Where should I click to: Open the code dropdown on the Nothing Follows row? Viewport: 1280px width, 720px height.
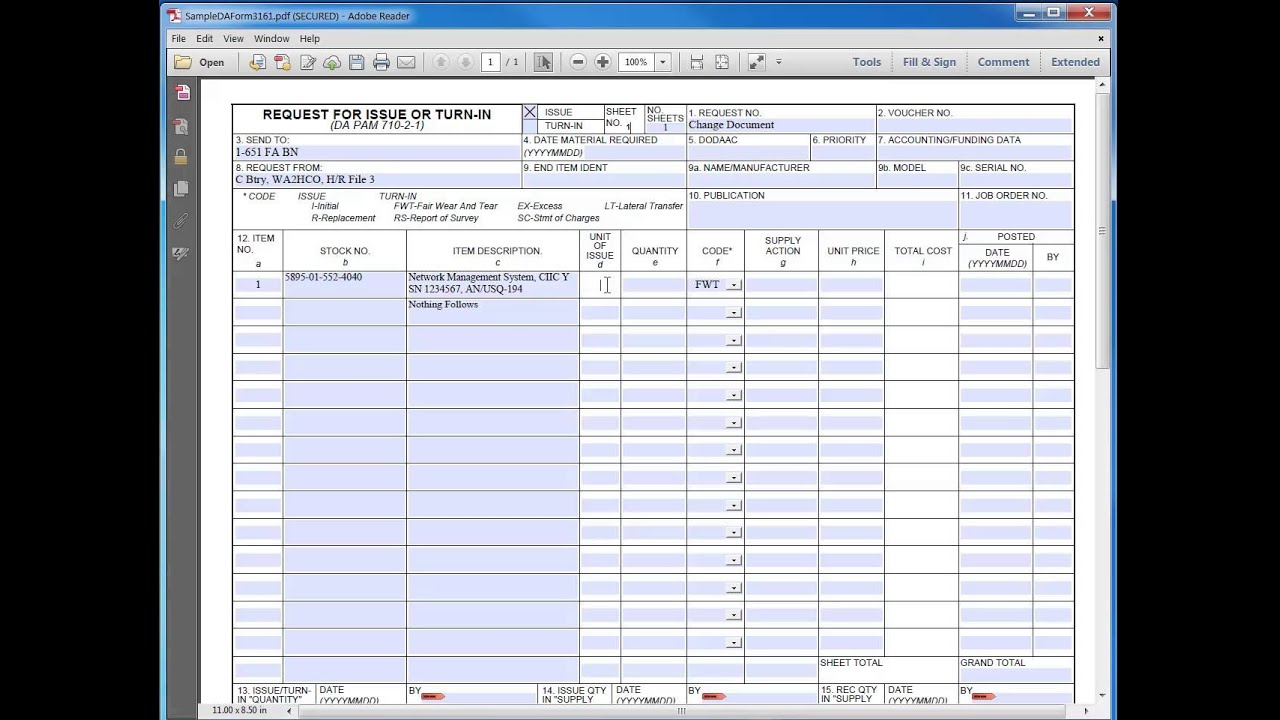click(x=734, y=313)
